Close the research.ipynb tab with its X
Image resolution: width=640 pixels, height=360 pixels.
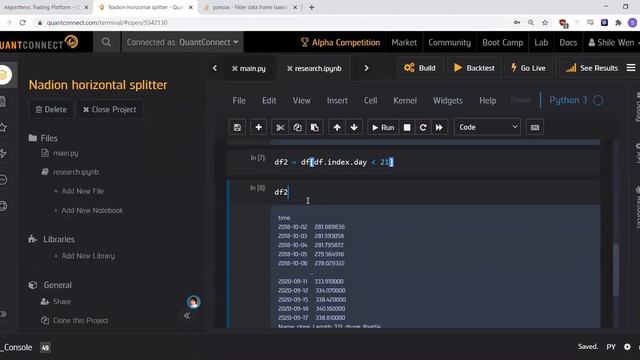(x=290, y=69)
